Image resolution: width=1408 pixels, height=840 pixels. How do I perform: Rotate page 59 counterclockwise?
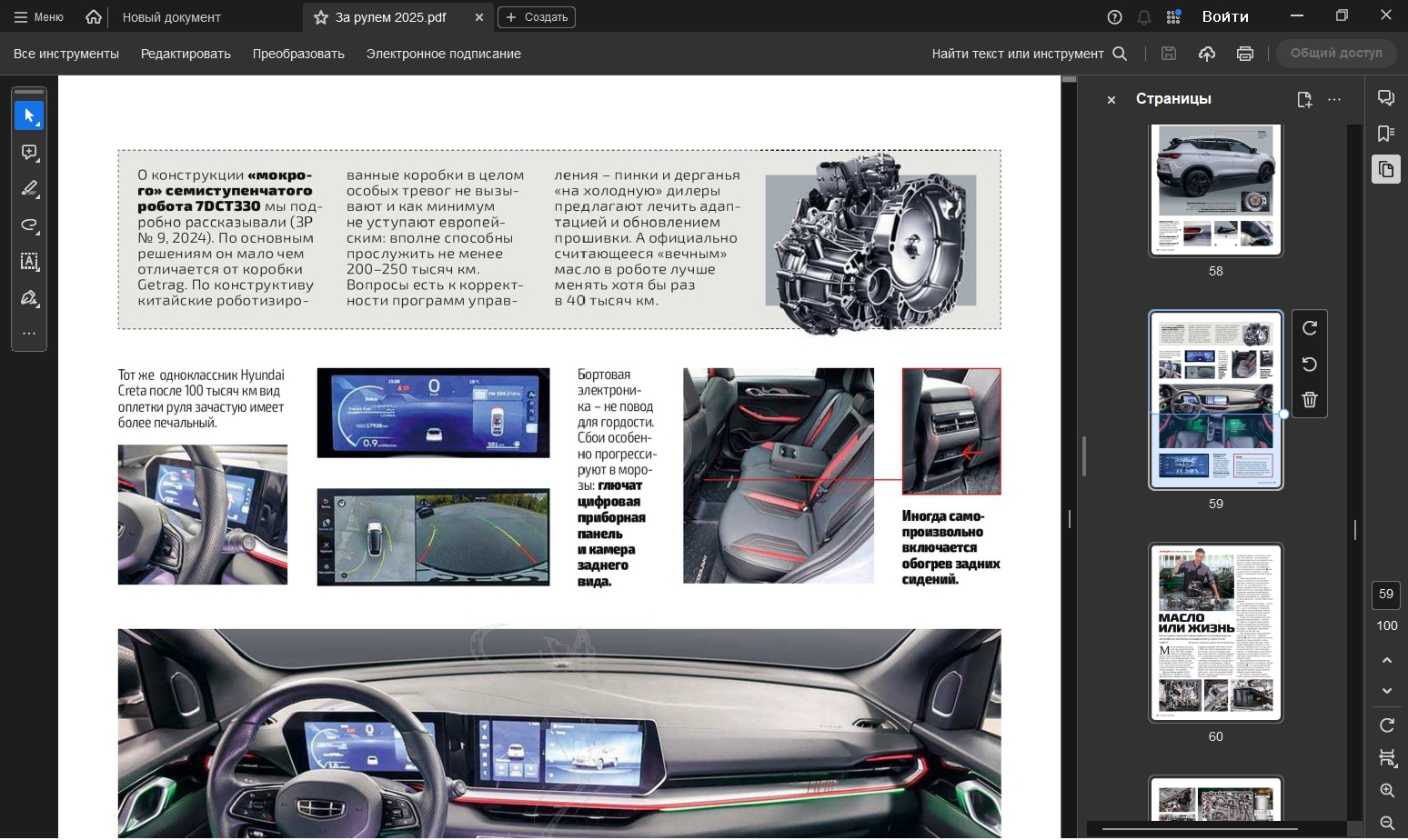[1310, 364]
